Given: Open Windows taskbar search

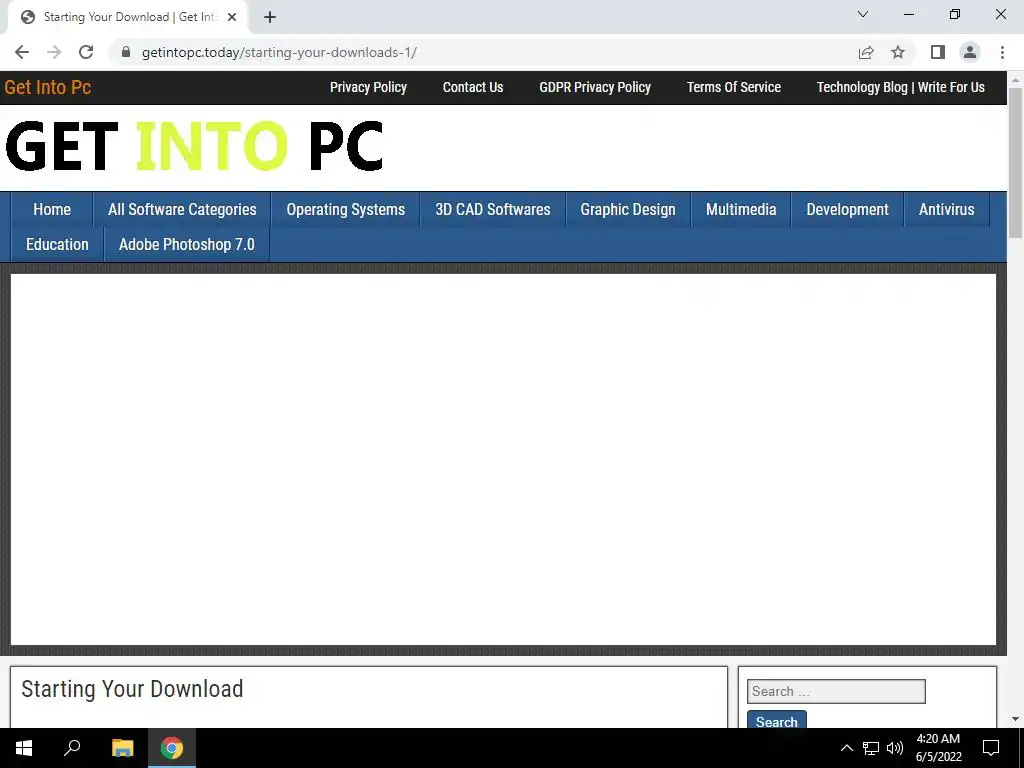Looking at the screenshot, I should click(x=72, y=748).
